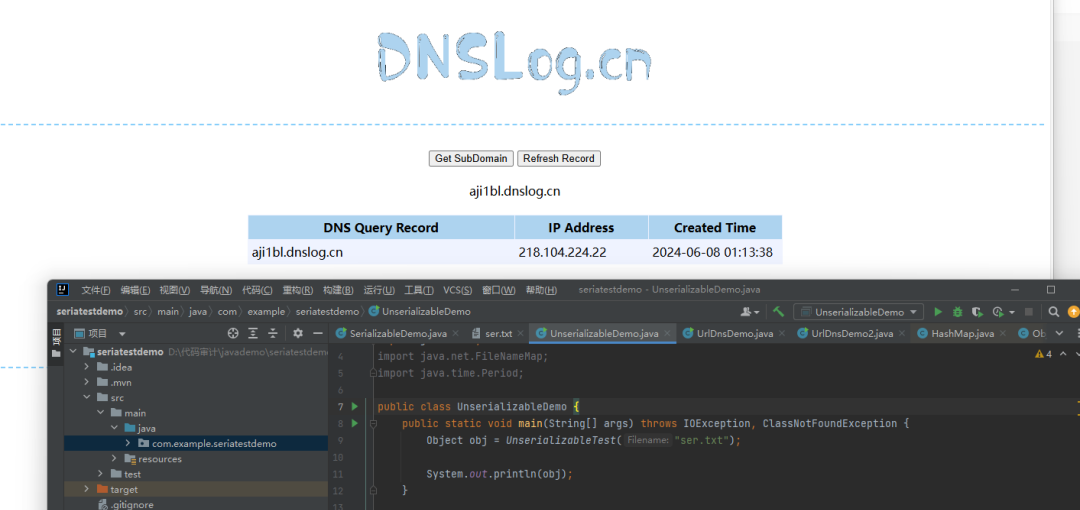Click the IP address 218.104.224.22 cell
1080x510 pixels.
pyautogui.click(x=581, y=252)
